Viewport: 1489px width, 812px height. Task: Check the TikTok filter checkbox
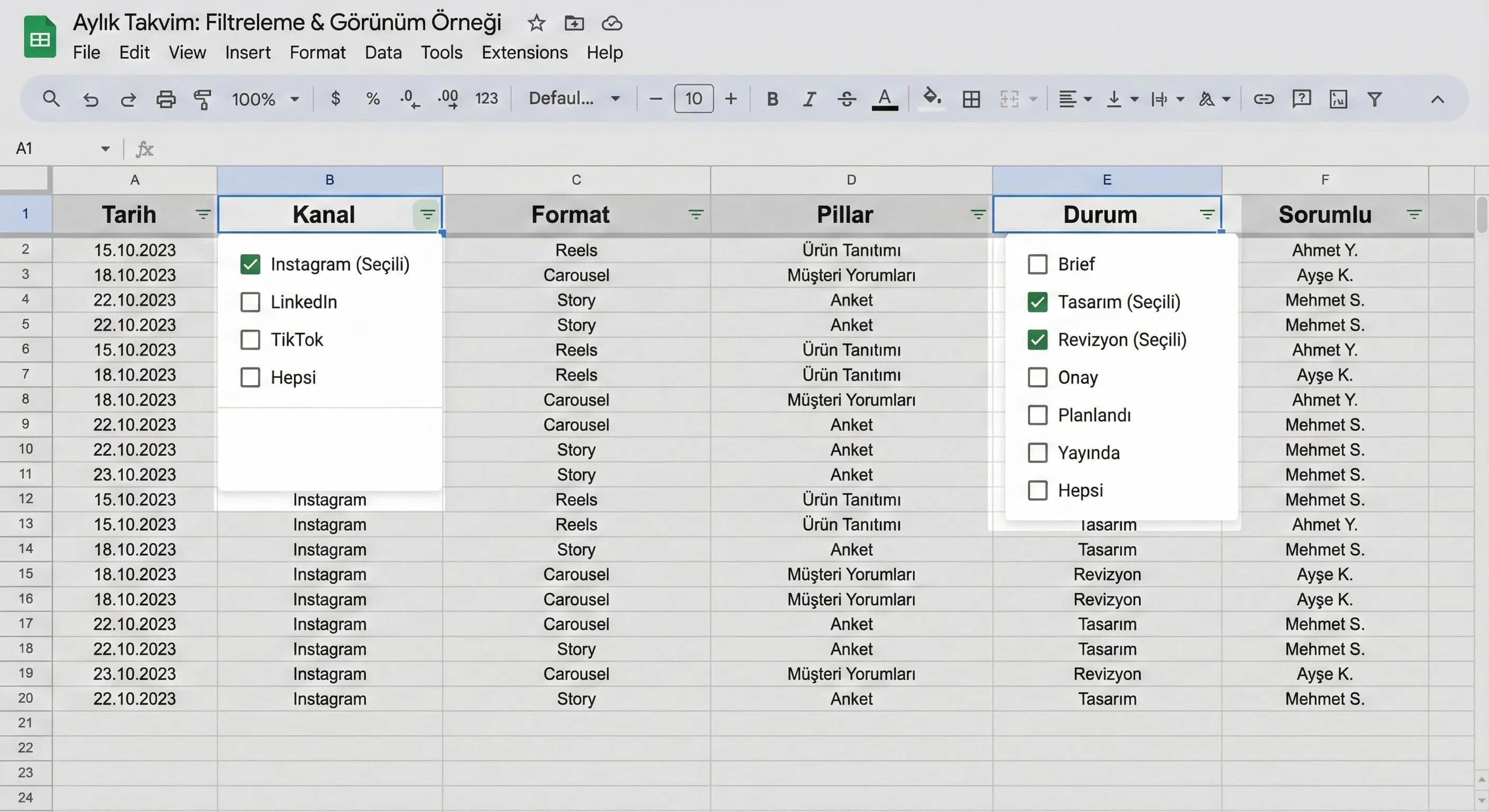pos(250,339)
